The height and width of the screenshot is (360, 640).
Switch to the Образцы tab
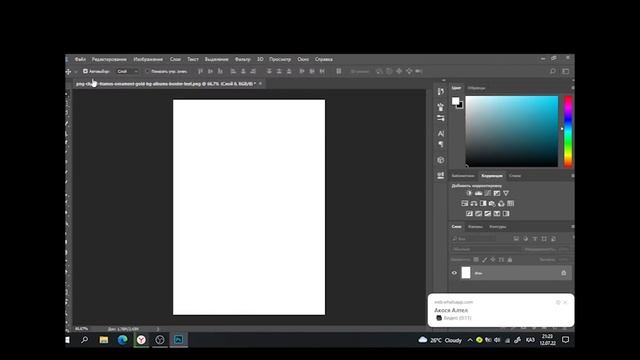point(476,88)
